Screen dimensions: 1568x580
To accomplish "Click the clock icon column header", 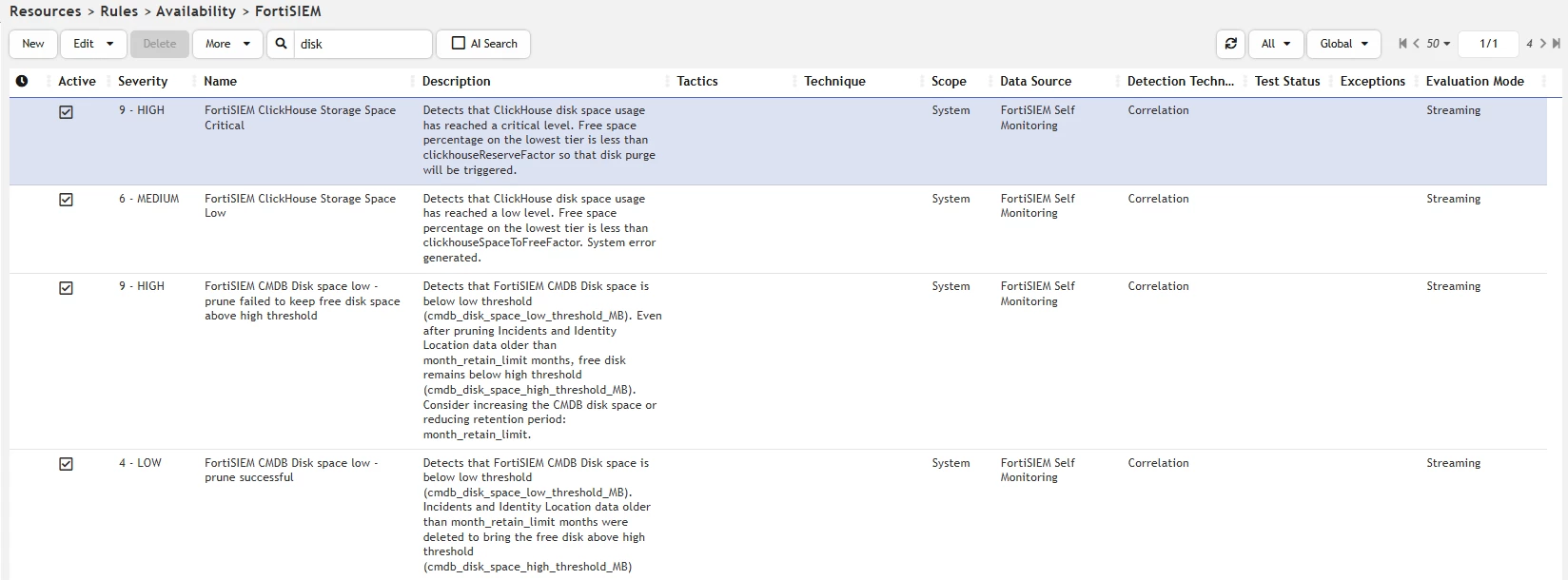I will point(22,82).
